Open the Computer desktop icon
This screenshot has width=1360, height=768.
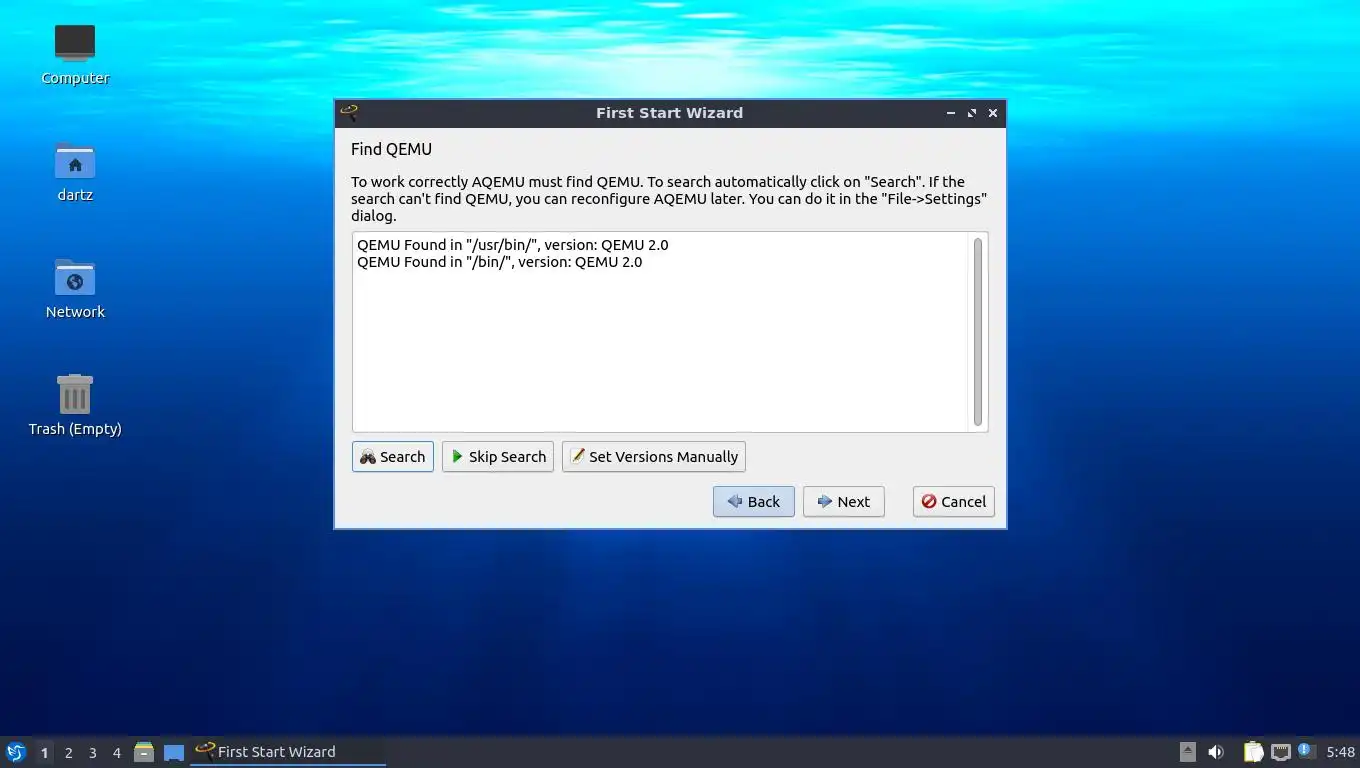[75, 55]
